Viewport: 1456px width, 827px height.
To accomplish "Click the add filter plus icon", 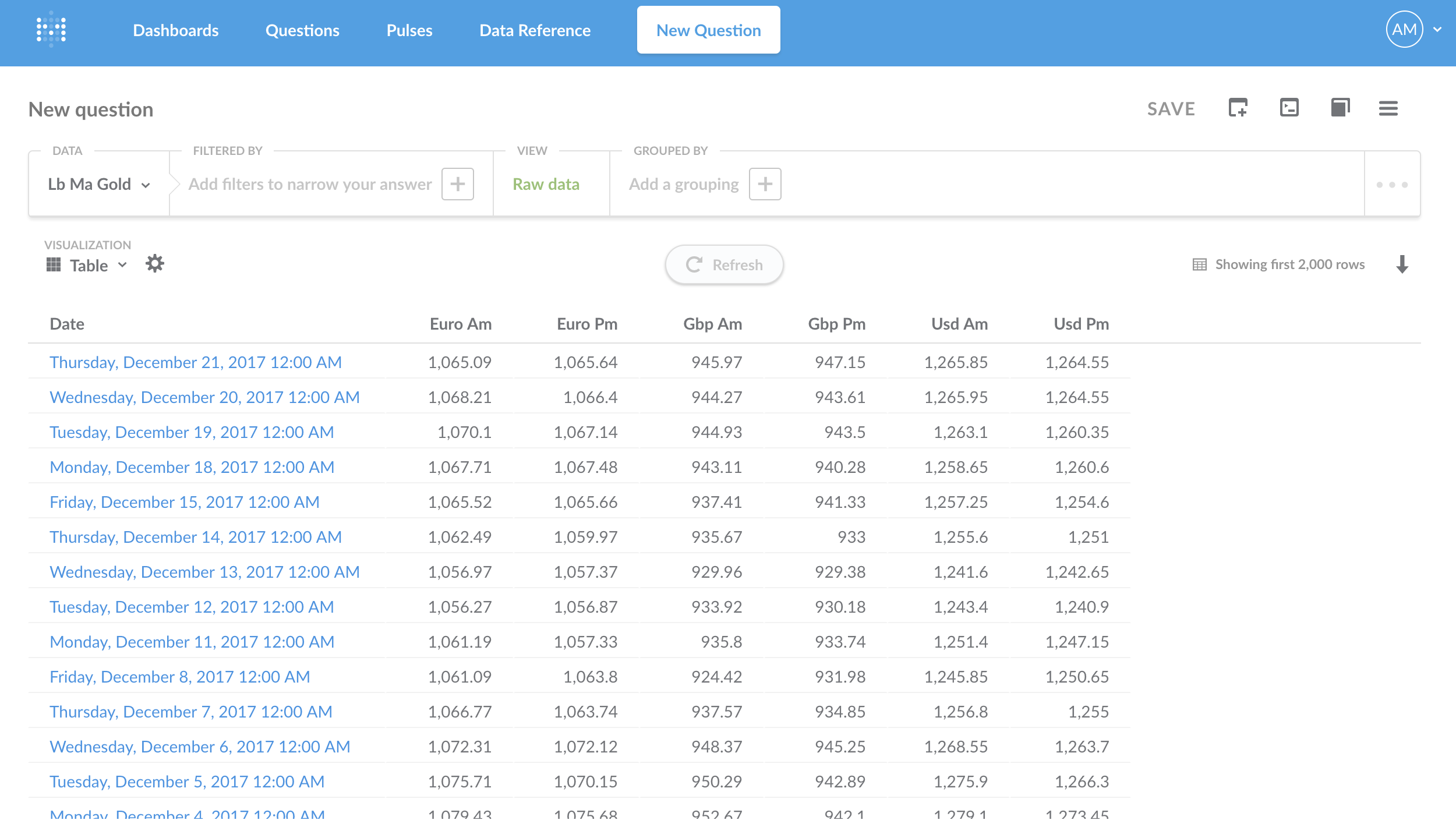I will point(457,184).
